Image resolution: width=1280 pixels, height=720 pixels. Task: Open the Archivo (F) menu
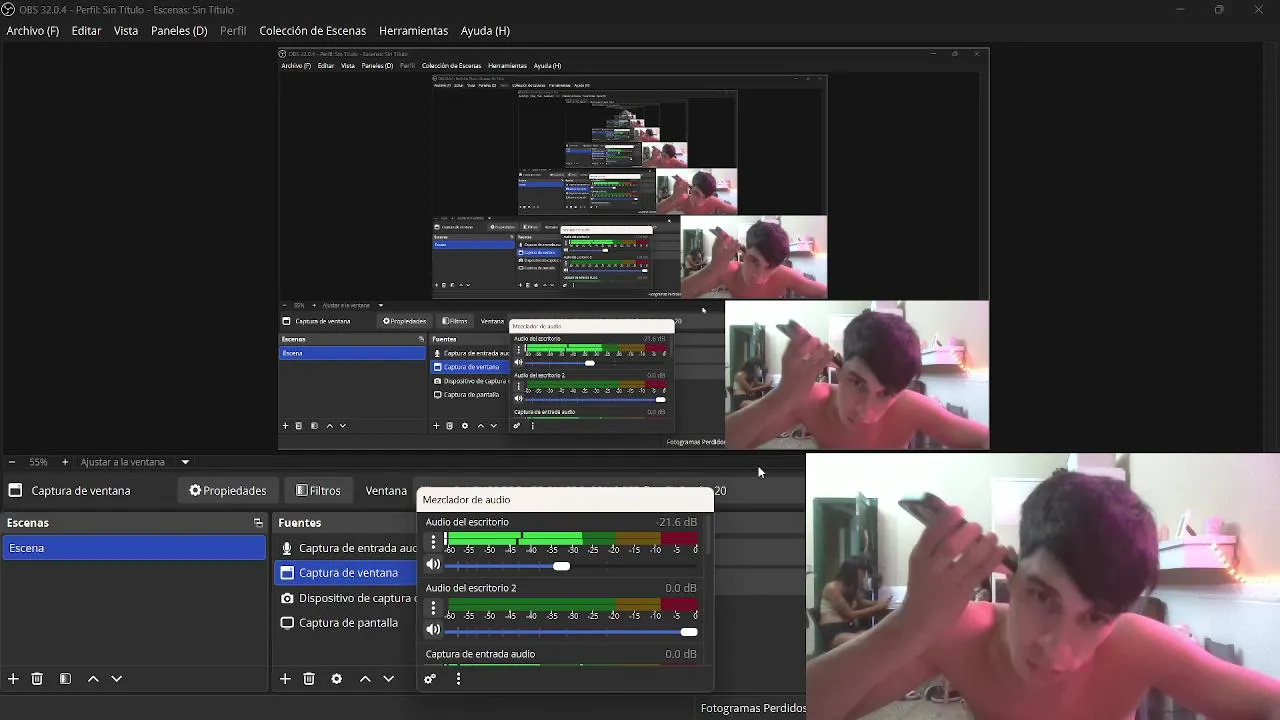click(33, 31)
